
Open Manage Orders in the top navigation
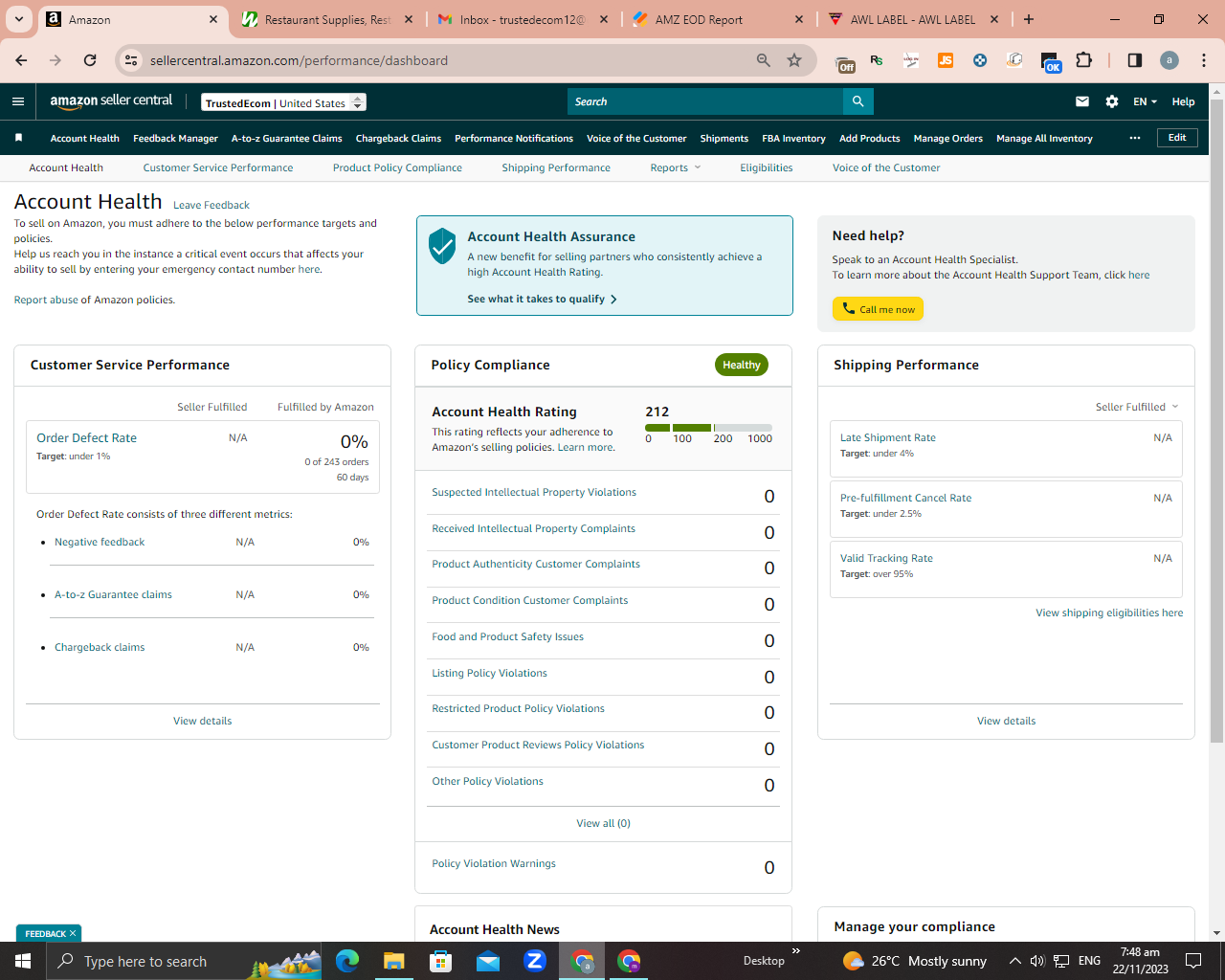click(947, 138)
